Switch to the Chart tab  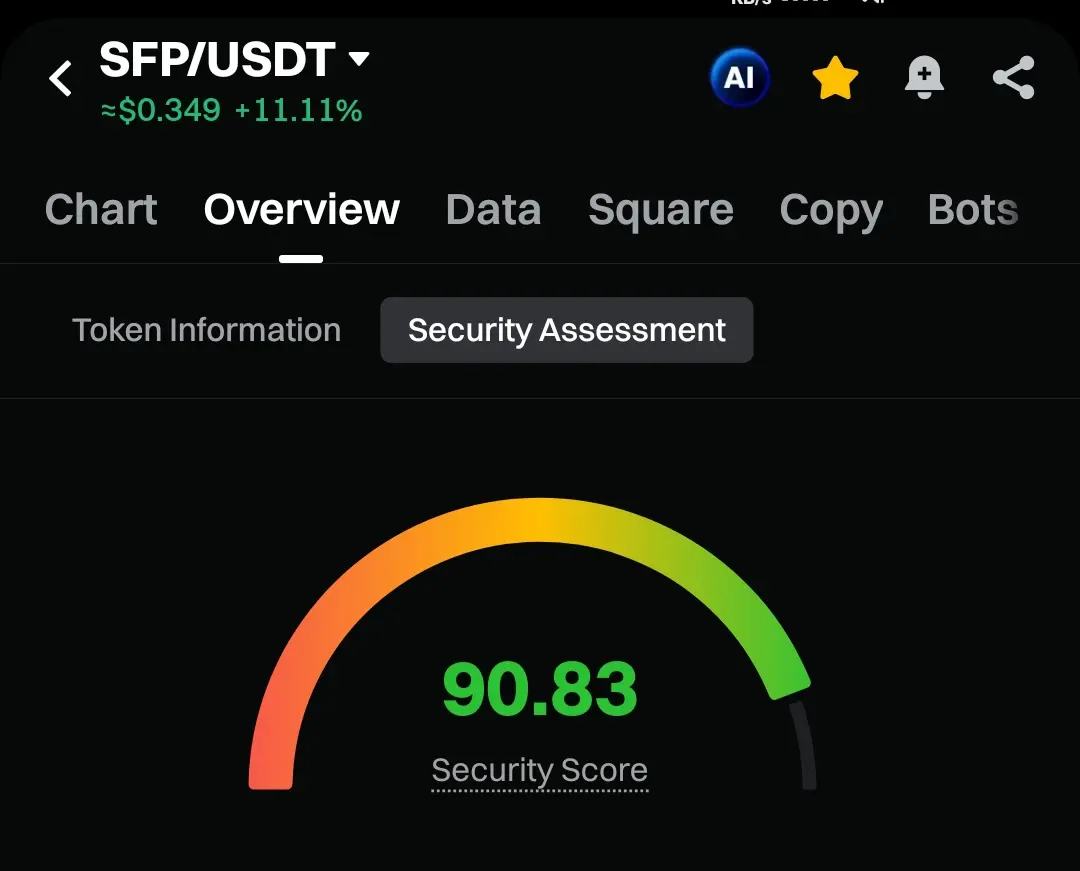(x=101, y=210)
